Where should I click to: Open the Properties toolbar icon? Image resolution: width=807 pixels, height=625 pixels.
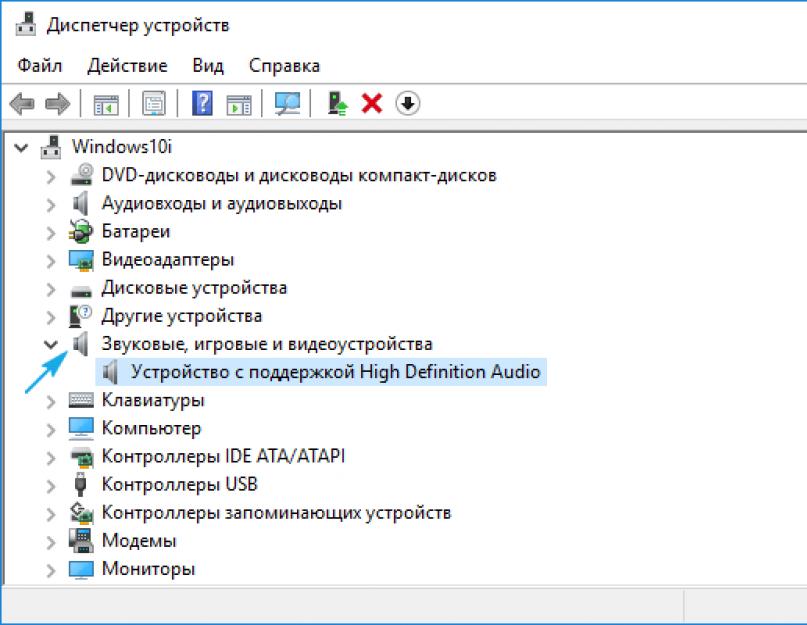click(x=153, y=103)
